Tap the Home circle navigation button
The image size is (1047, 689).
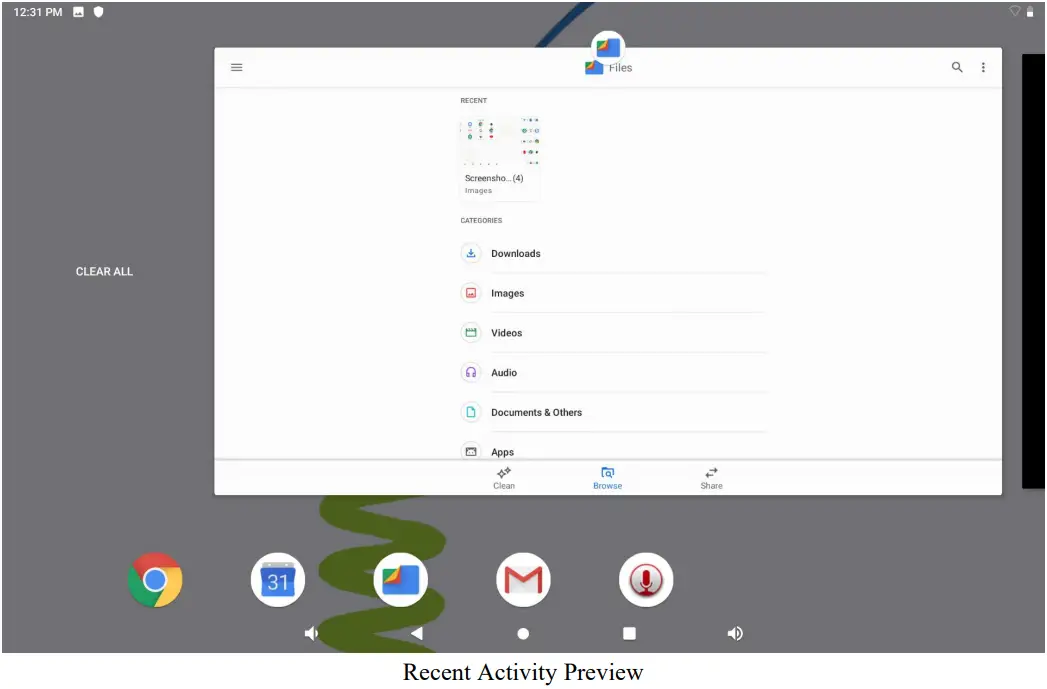point(523,633)
